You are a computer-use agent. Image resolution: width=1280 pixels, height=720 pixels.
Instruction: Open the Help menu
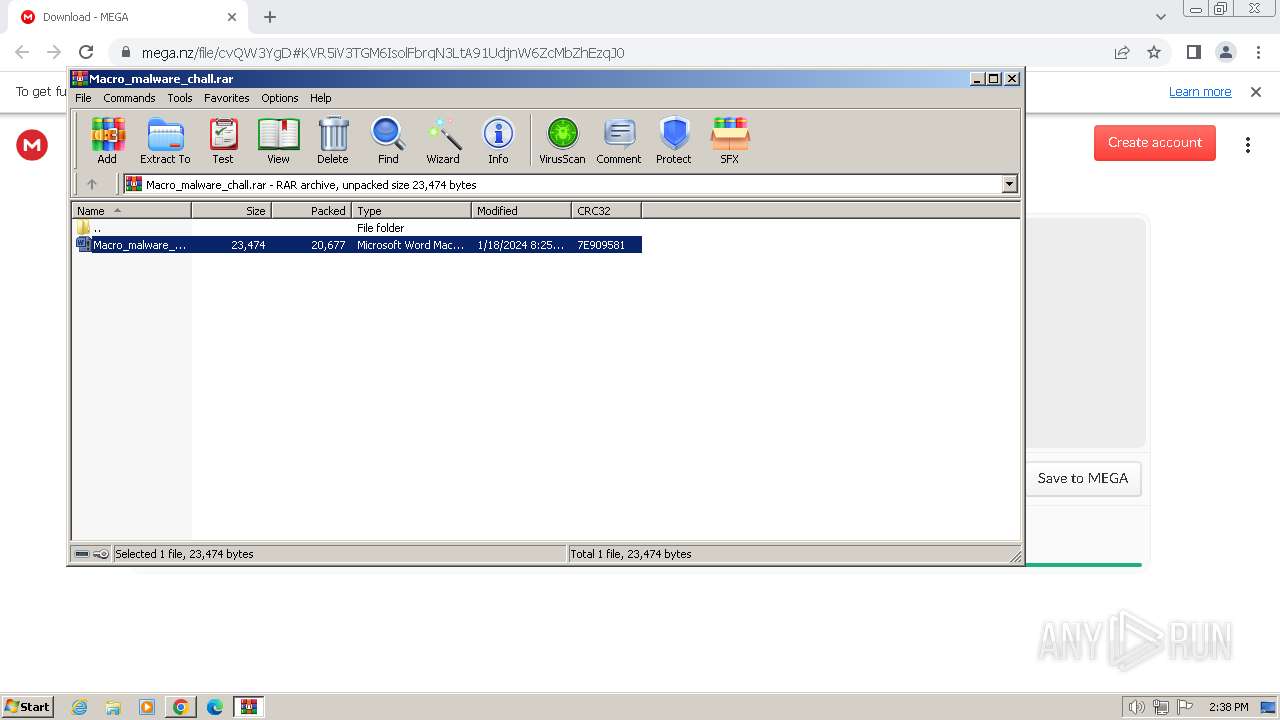click(x=320, y=98)
